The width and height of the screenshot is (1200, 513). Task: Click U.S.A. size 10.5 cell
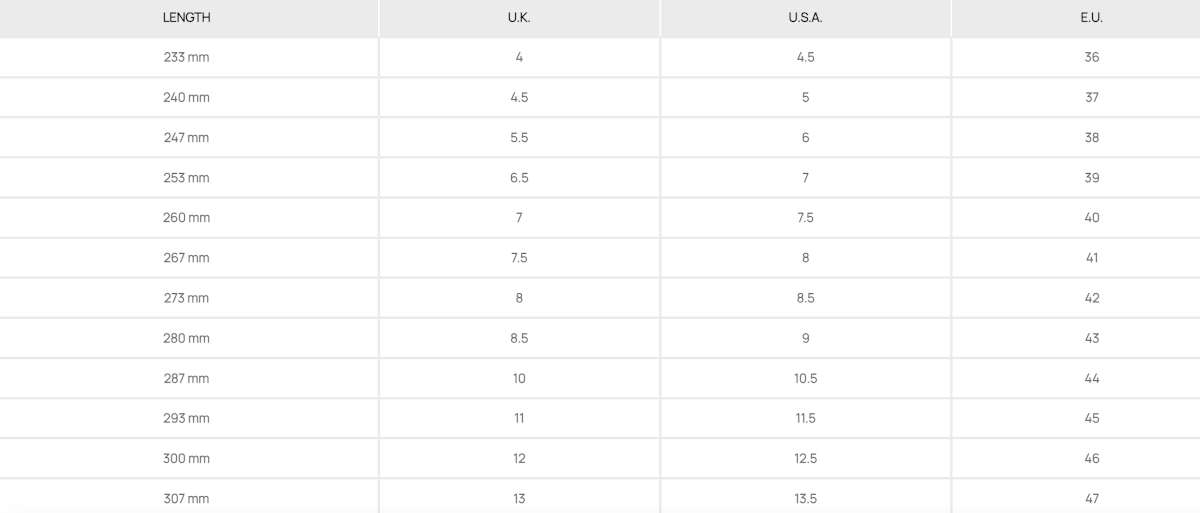pos(805,378)
